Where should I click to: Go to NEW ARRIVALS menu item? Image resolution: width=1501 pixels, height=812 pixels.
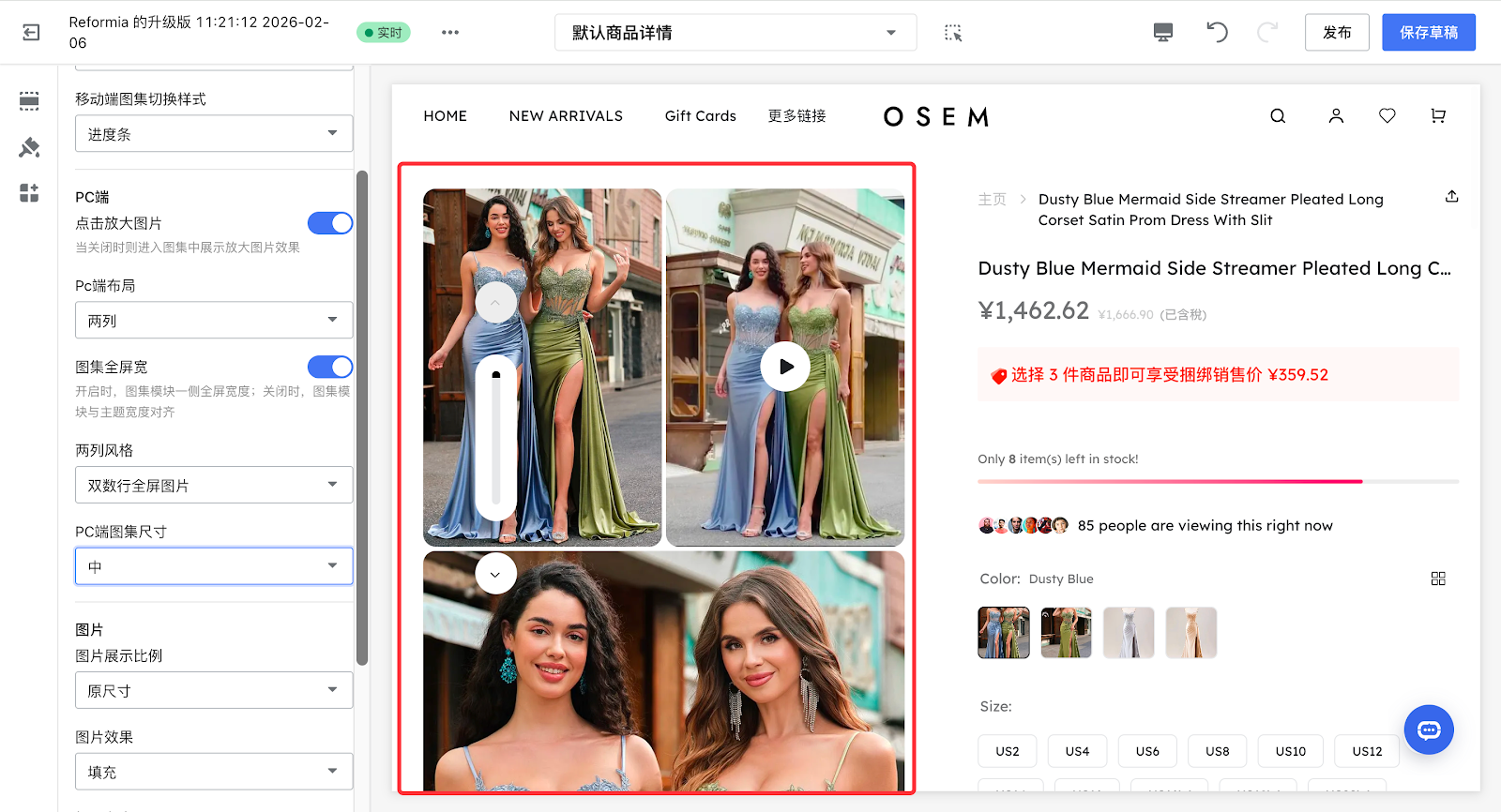(x=566, y=116)
